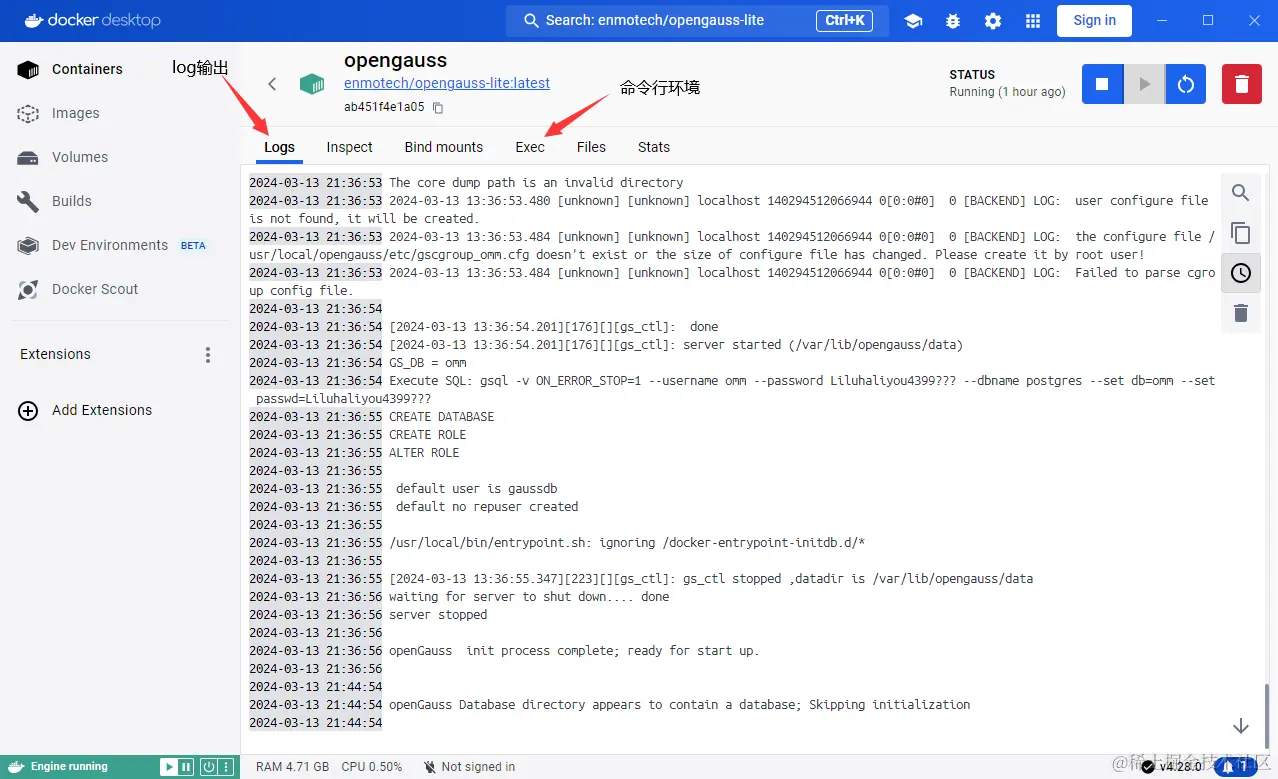
Task: Resume Docker engine with play icon in status bar
Action: (169, 767)
